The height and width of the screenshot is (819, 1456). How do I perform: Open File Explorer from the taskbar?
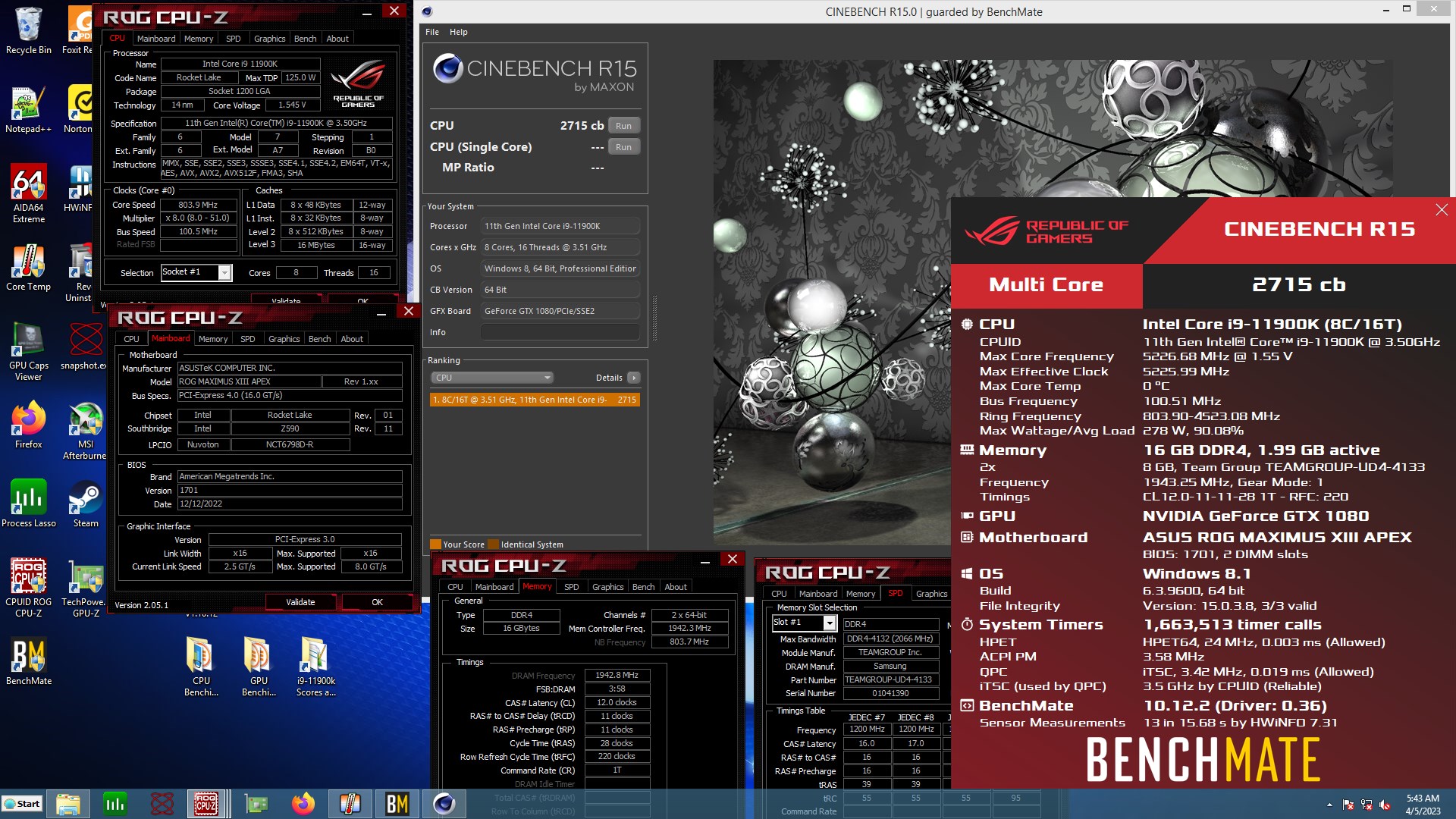click(x=68, y=804)
